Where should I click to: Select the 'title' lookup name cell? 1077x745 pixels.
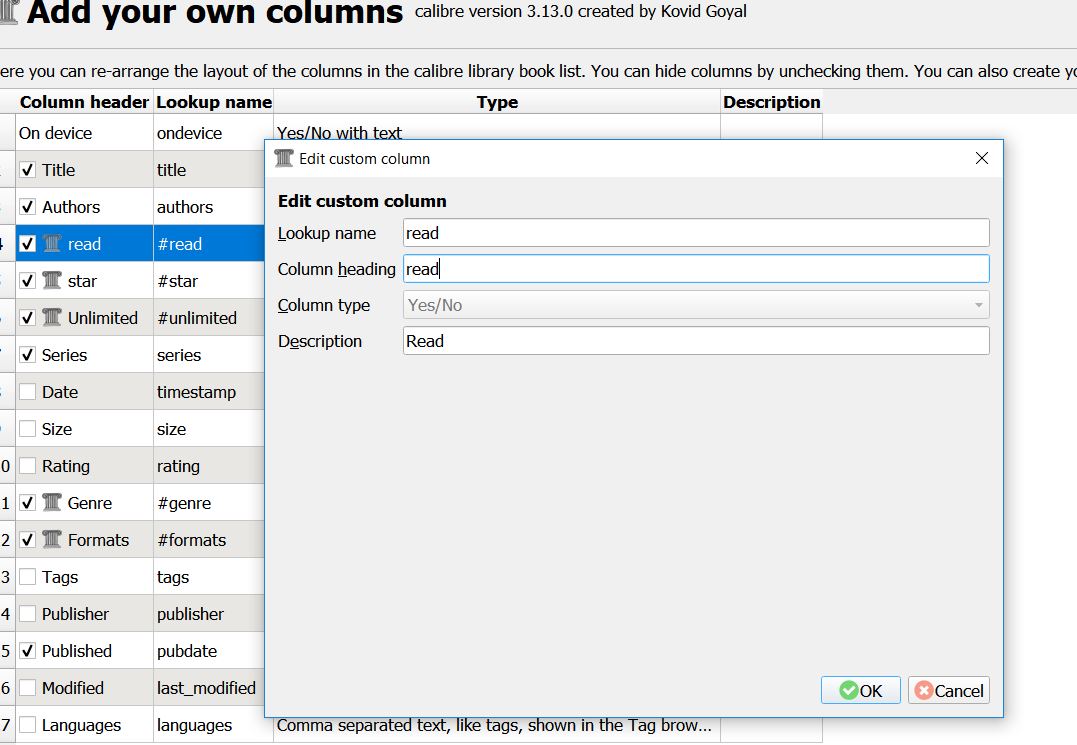click(x=209, y=170)
